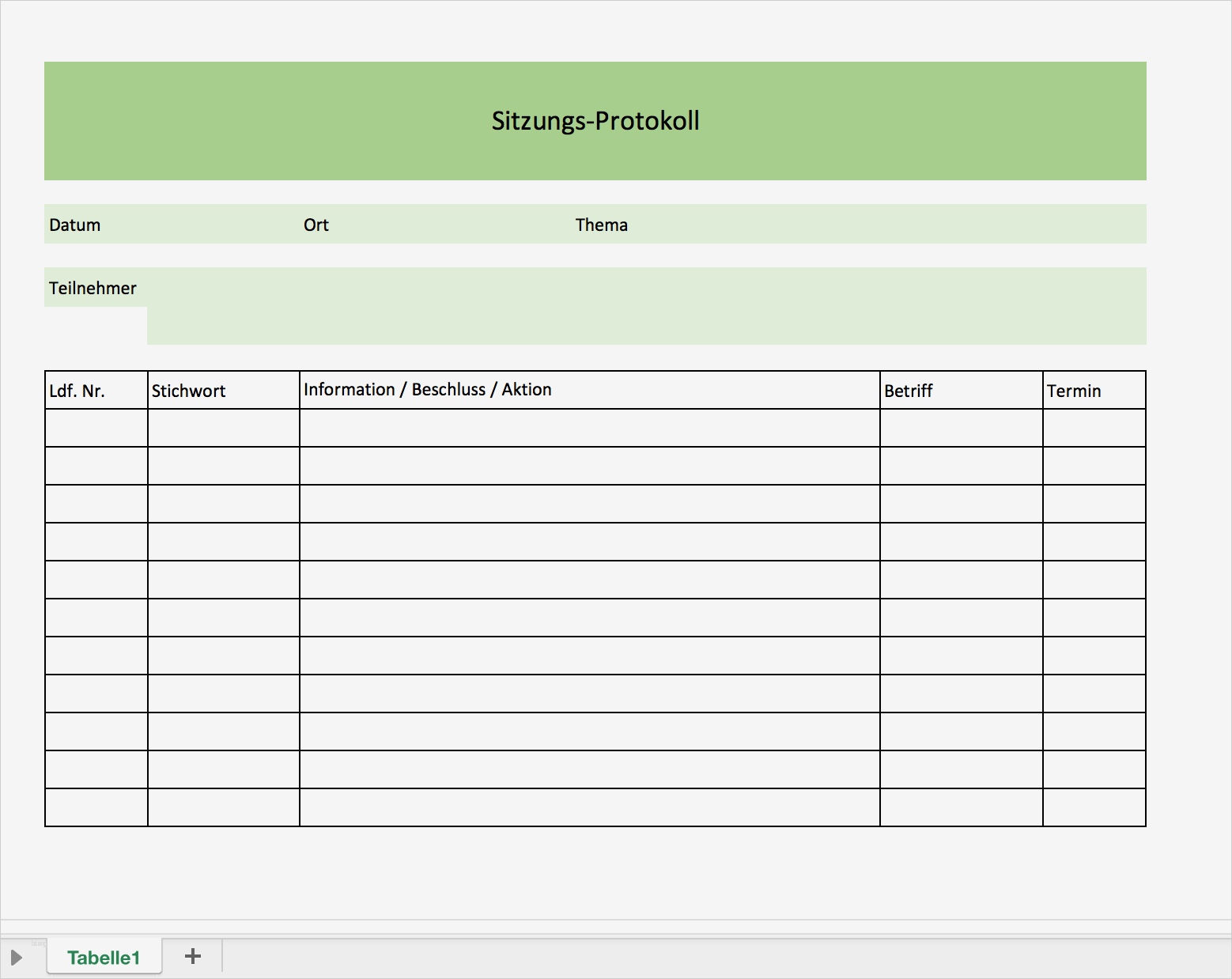Click the first empty Termin cell
The image size is (1232, 979).
click(1094, 427)
